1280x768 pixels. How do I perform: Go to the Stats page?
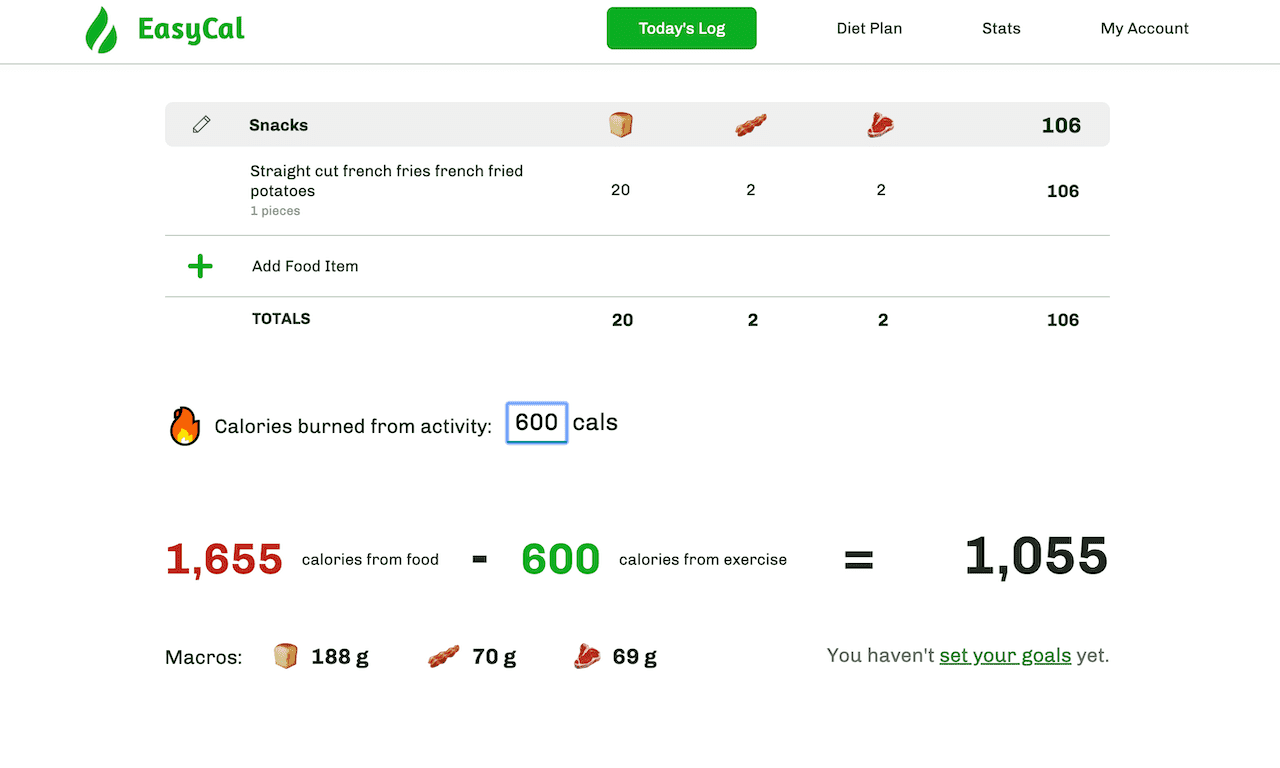click(1001, 28)
